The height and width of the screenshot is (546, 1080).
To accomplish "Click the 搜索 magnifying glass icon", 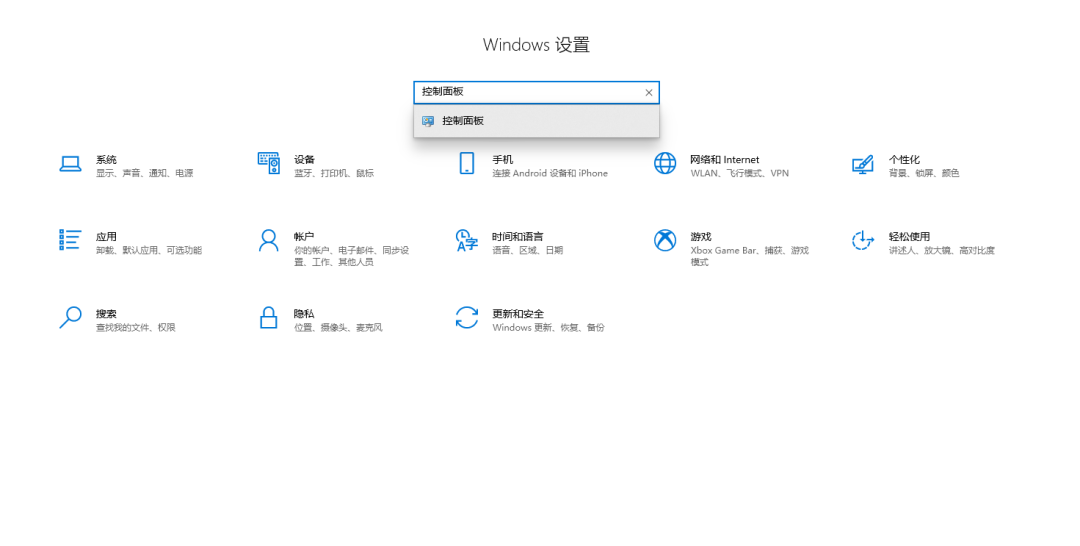I will [70, 318].
